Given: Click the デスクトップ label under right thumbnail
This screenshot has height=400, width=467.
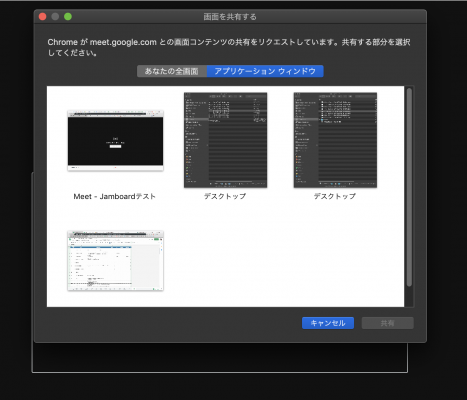Looking at the screenshot, I should point(335,196).
